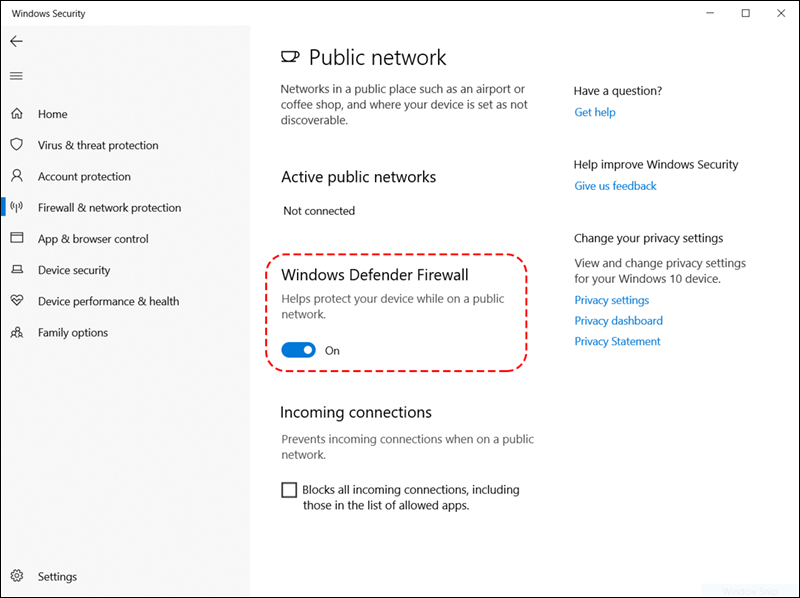The height and width of the screenshot is (598, 800).
Task: Click the Not connected status text
Action: 319,211
